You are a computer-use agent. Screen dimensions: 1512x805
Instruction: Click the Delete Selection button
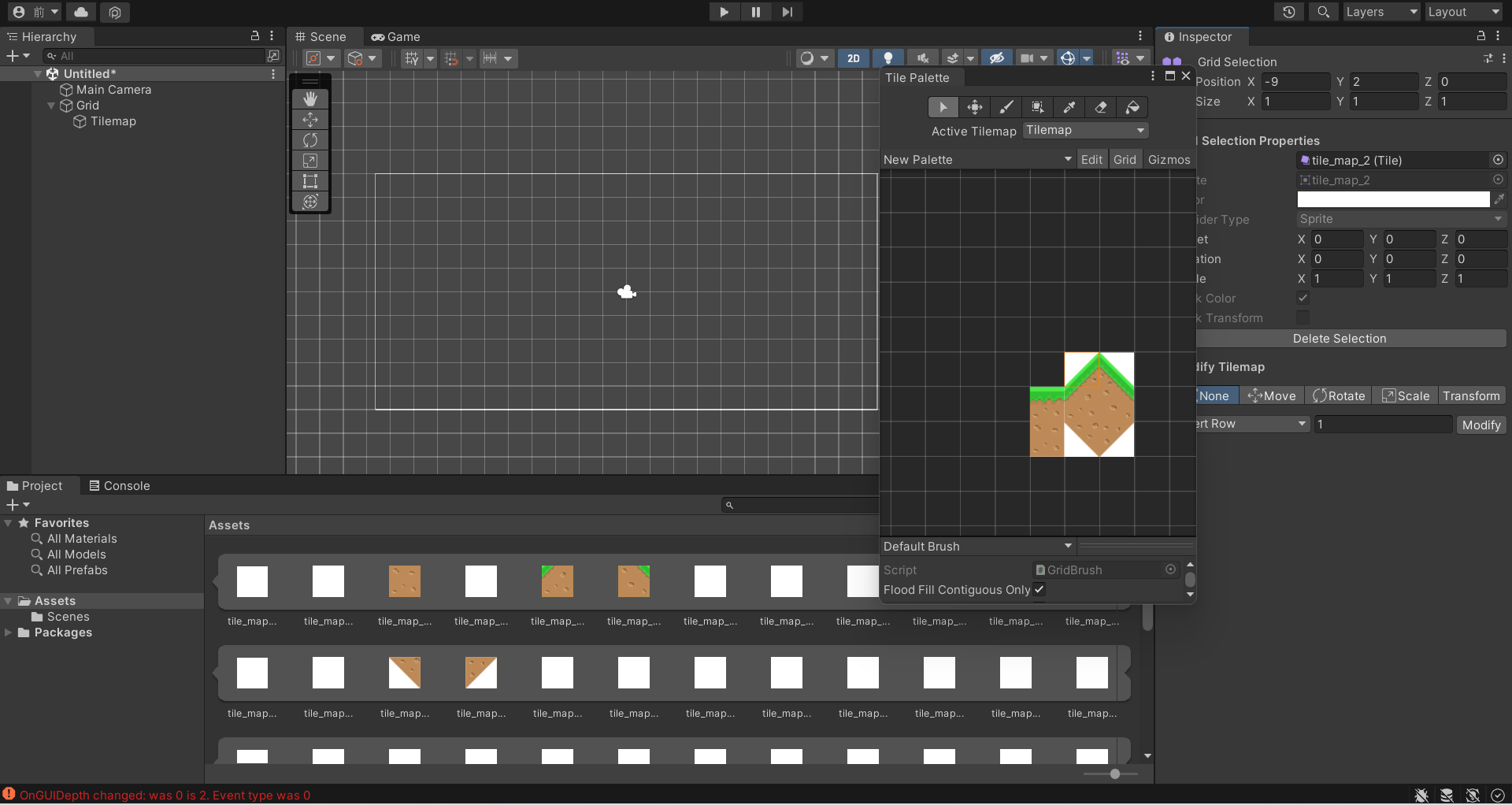pyautogui.click(x=1339, y=339)
